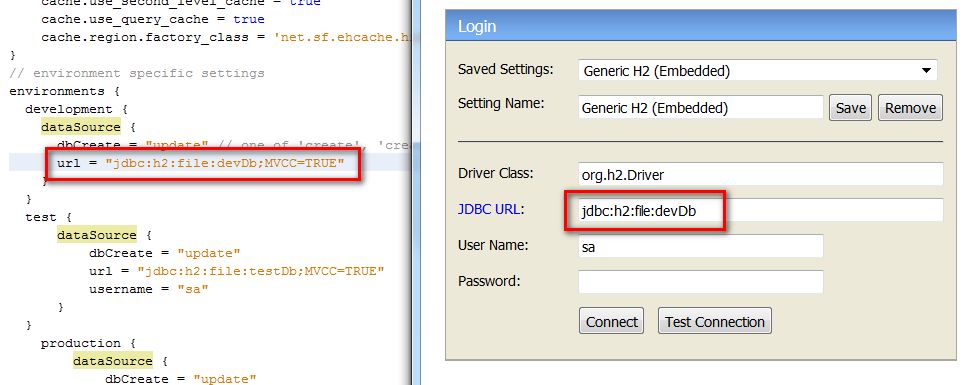The height and width of the screenshot is (385, 971).
Task: Open the Saved Settings dropdown
Action: click(757, 71)
